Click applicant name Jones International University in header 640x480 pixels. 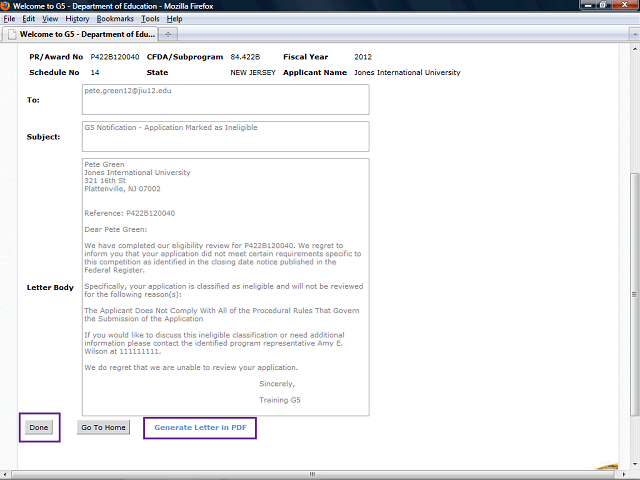point(407,72)
